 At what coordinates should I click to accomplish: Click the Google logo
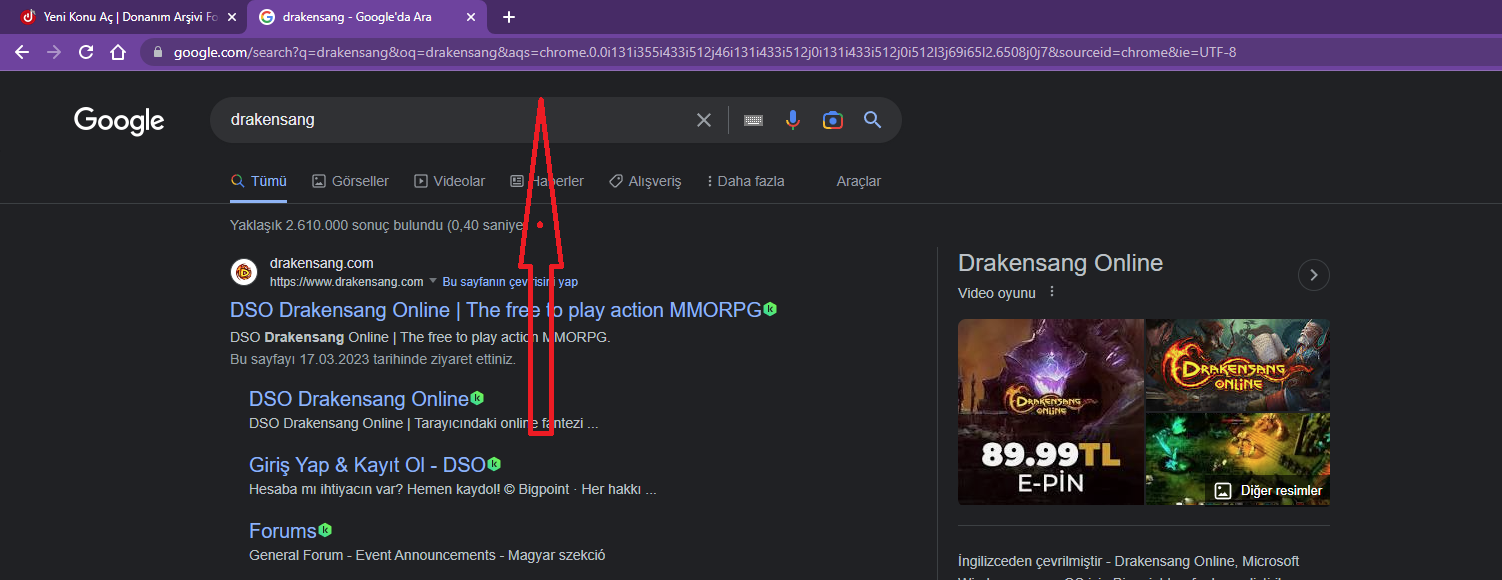coord(119,121)
